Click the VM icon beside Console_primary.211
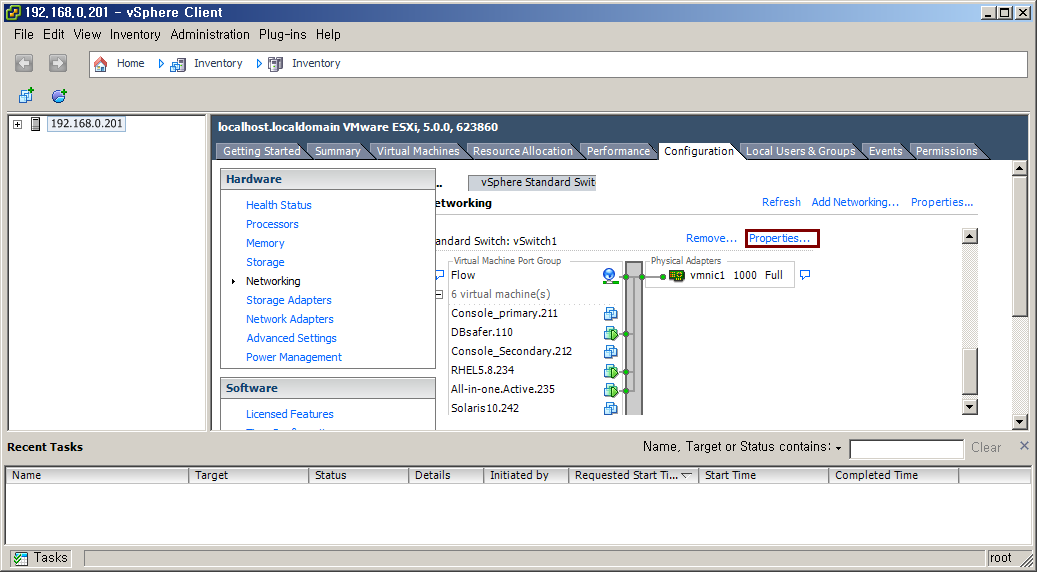Screen dimensions: 1037x572 610,313
